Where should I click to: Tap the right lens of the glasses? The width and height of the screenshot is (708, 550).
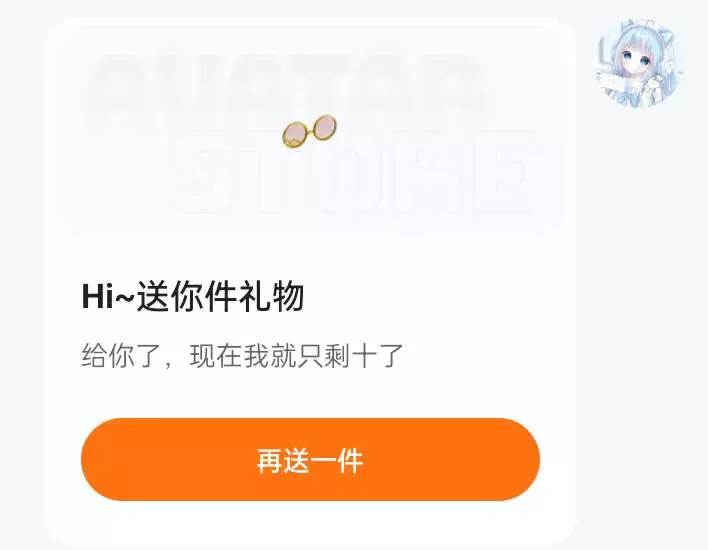point(325,126)
